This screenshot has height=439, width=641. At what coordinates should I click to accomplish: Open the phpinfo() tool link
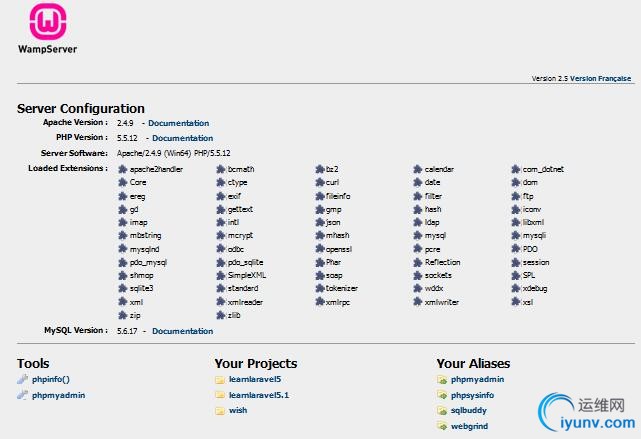[x=51, y=379]
